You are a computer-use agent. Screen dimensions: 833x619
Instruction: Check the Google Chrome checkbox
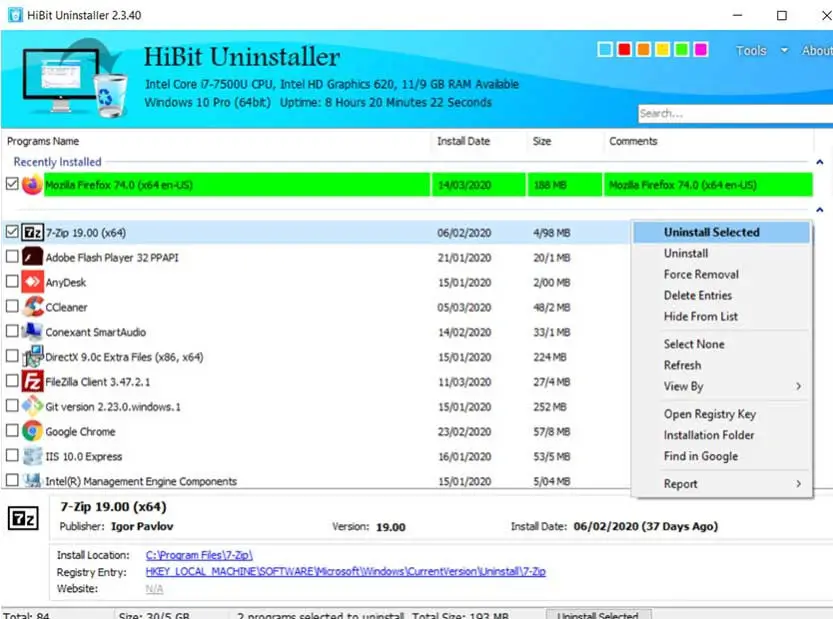[x=12, y=430]
